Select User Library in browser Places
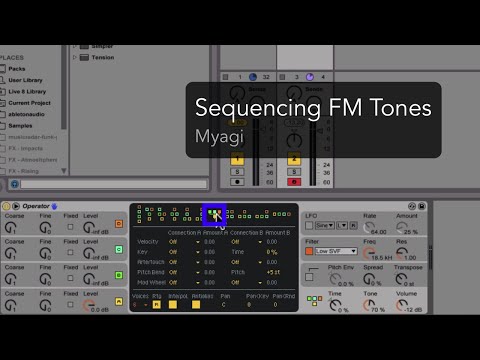This screenshot has width=480, height=360. (25, 80)
